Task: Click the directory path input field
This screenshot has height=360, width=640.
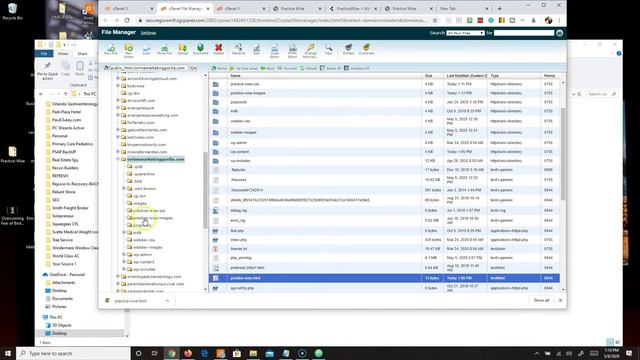Action: 148,68
